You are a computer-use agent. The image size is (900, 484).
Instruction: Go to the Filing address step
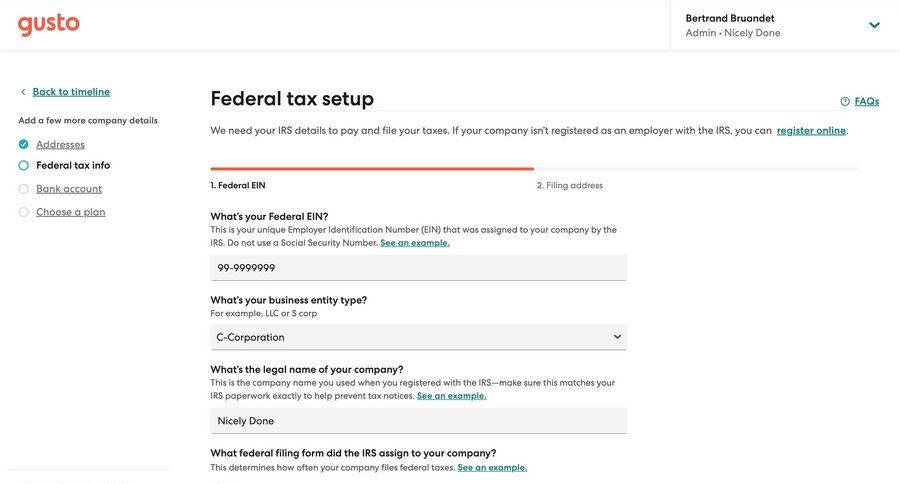point(574,185)
